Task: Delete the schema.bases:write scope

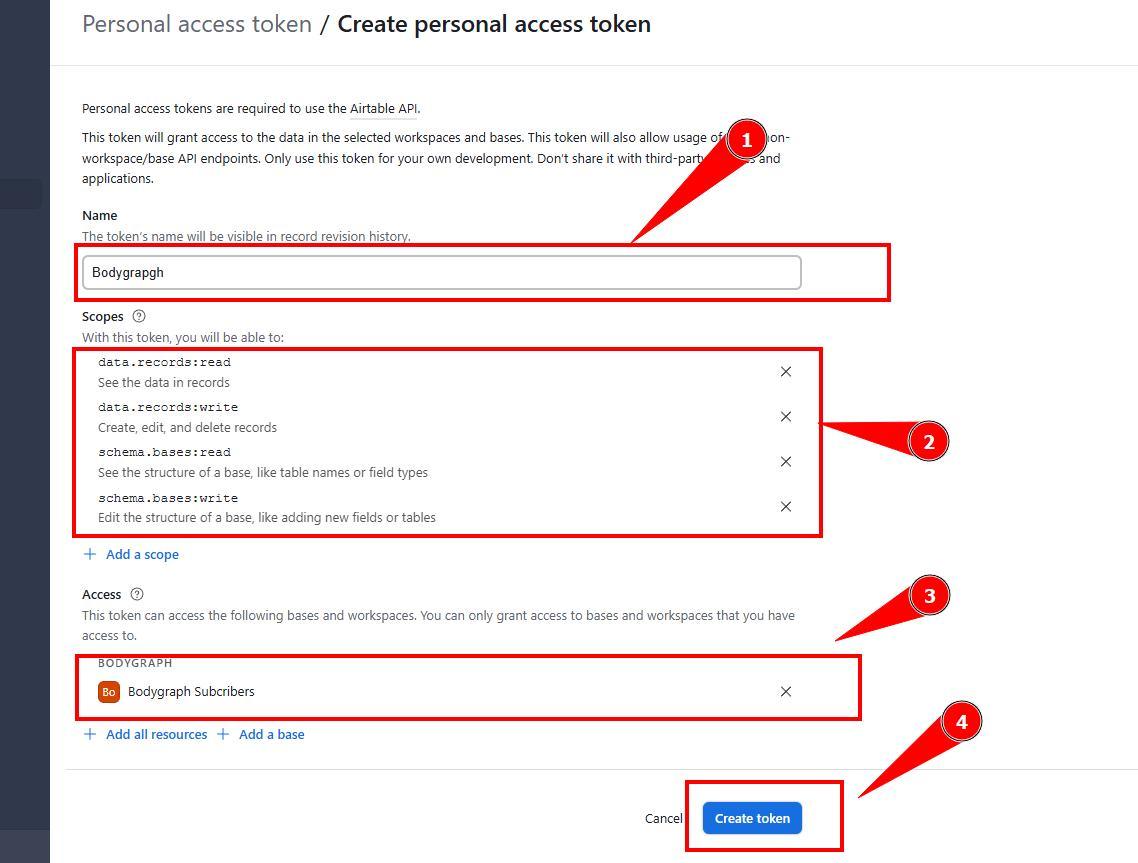Action: tap(786, 507)
